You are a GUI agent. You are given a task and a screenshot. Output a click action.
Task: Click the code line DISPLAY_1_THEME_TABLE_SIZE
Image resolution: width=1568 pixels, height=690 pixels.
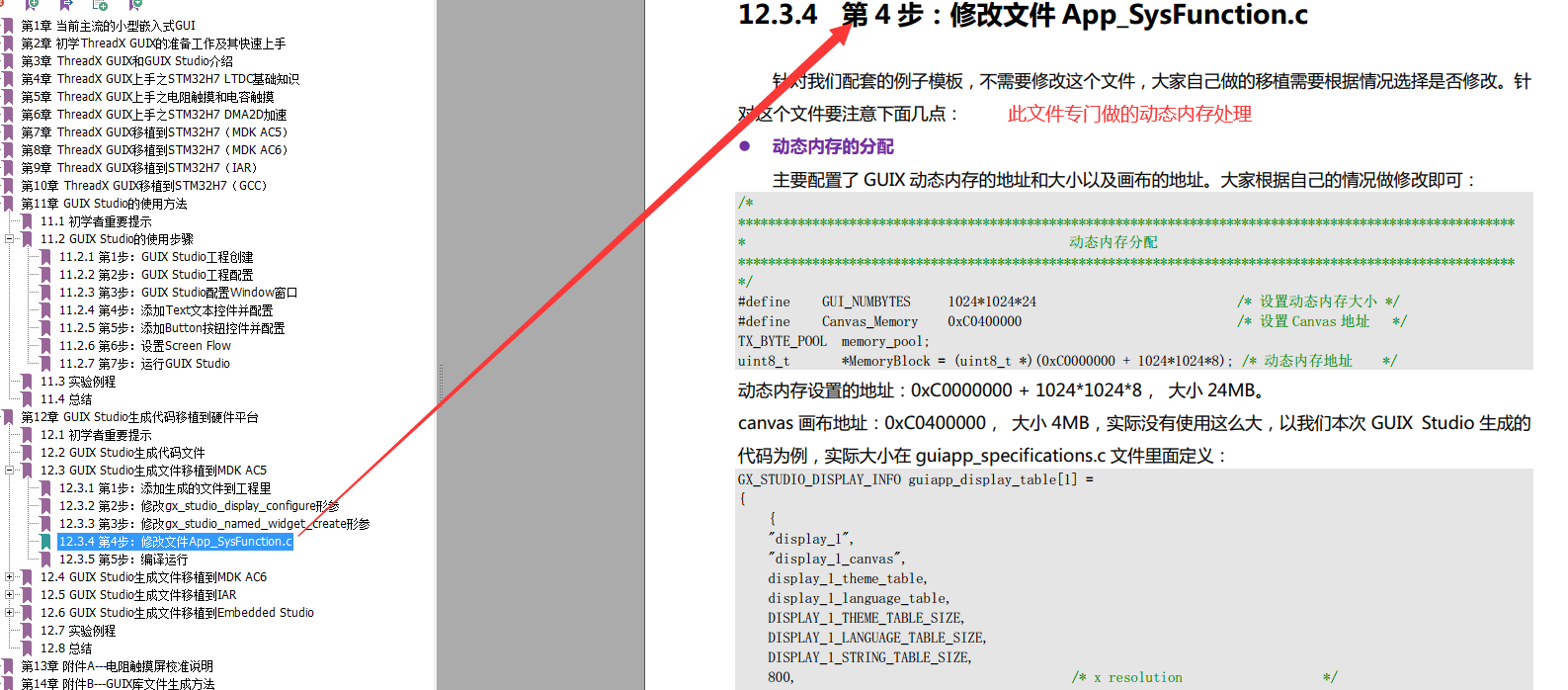tap(867, 618)
